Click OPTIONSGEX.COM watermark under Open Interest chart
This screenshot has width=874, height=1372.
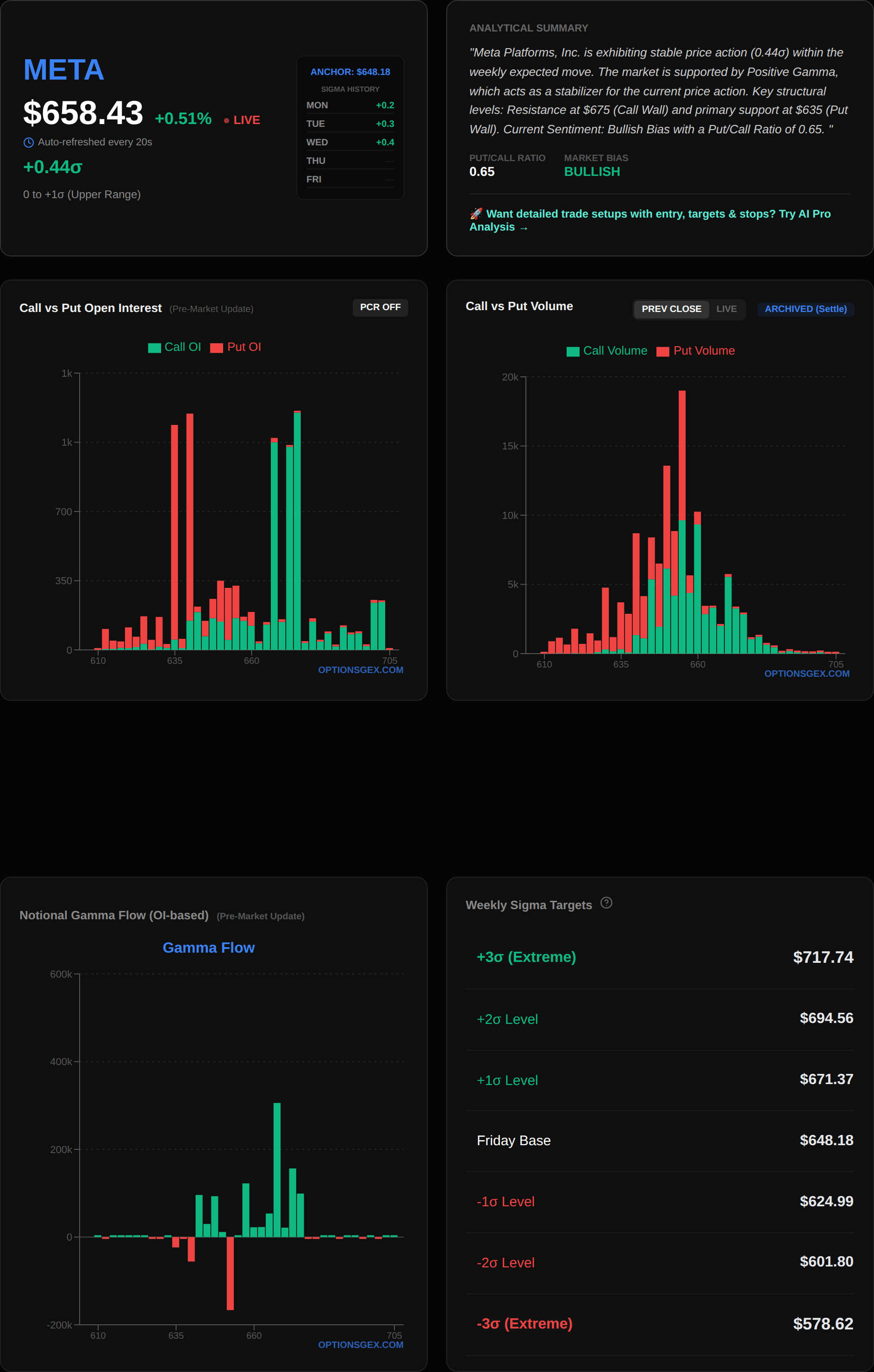[360, 670]
